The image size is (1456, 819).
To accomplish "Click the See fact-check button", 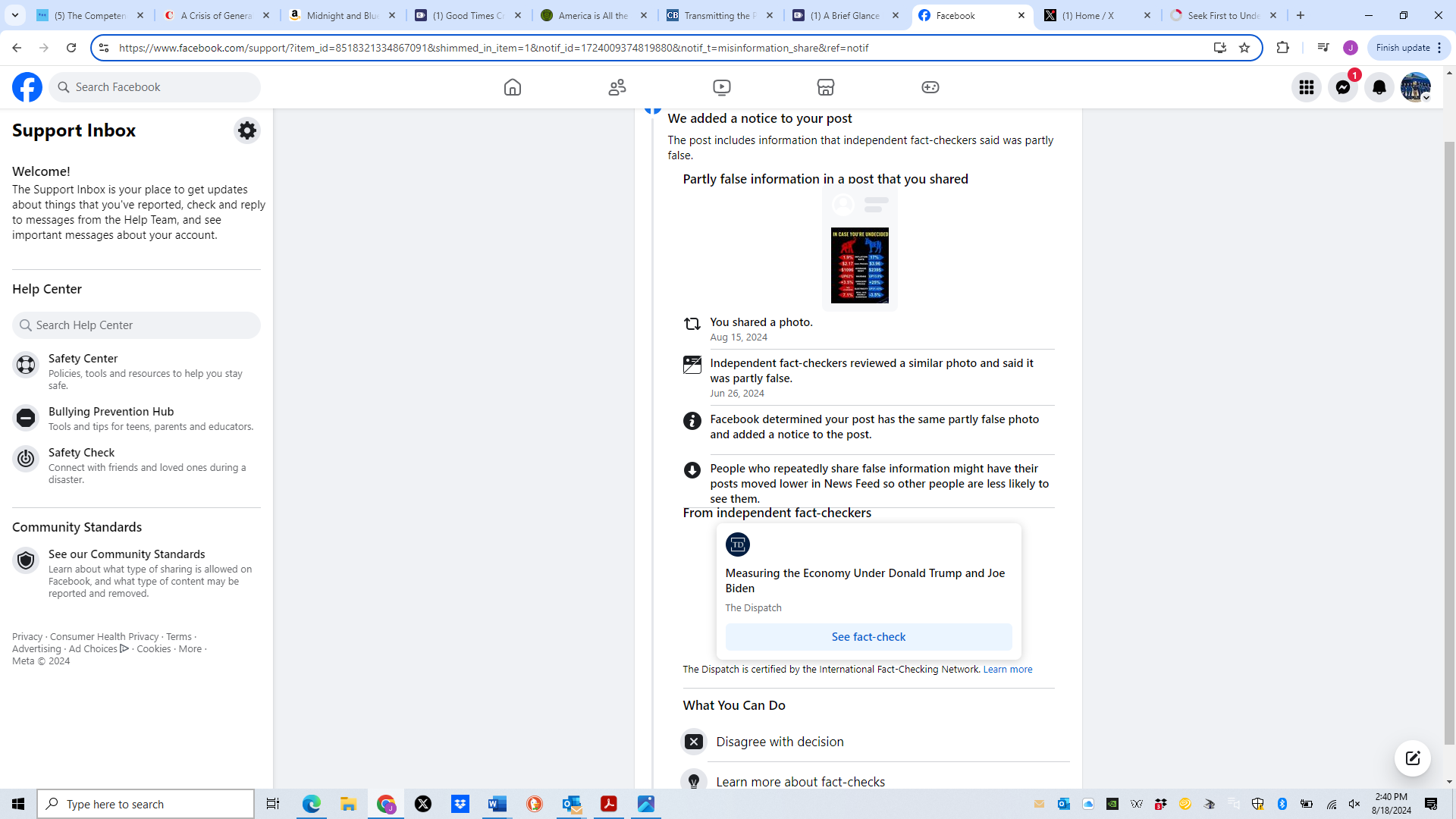I will click(868, 637).
